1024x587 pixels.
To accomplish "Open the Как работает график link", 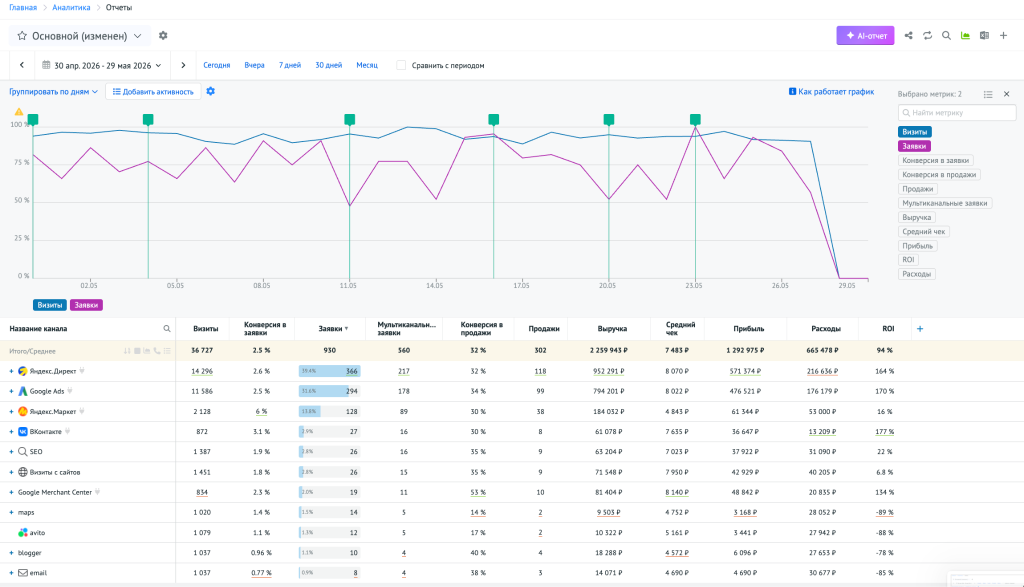I will click(x=831, y=91).
